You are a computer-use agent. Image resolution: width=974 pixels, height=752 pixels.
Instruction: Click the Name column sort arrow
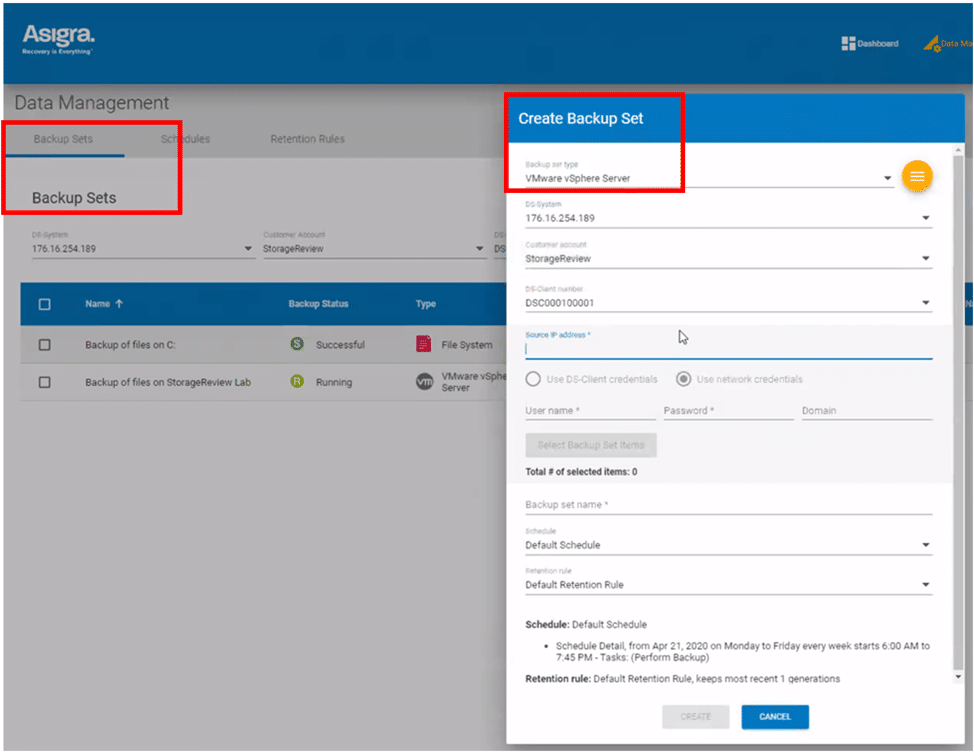pyautogui.click(x=119, y=304)
